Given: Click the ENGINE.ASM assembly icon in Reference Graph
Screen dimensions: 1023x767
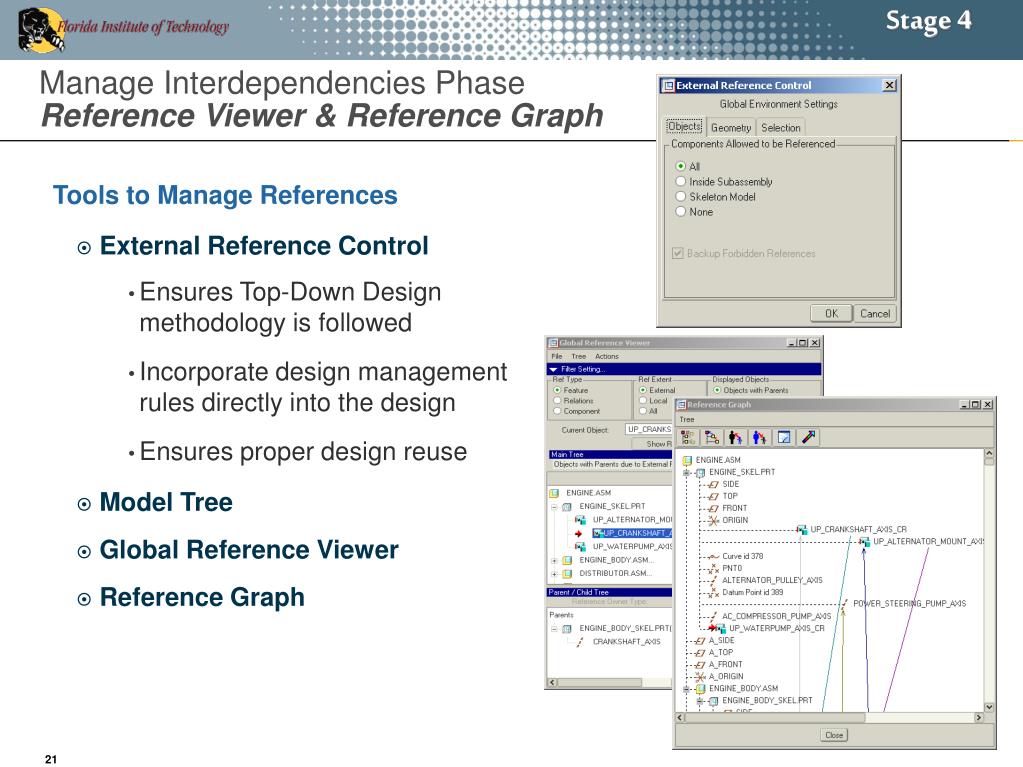Looking at the screenshot, I should point(687,460).
